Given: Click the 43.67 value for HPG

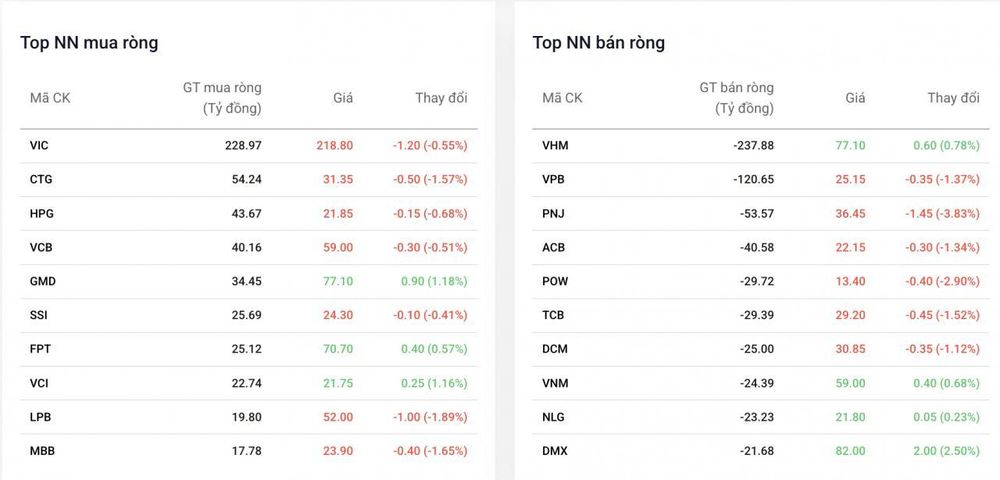Looking at the screenshot, I should tap(246, 214).
